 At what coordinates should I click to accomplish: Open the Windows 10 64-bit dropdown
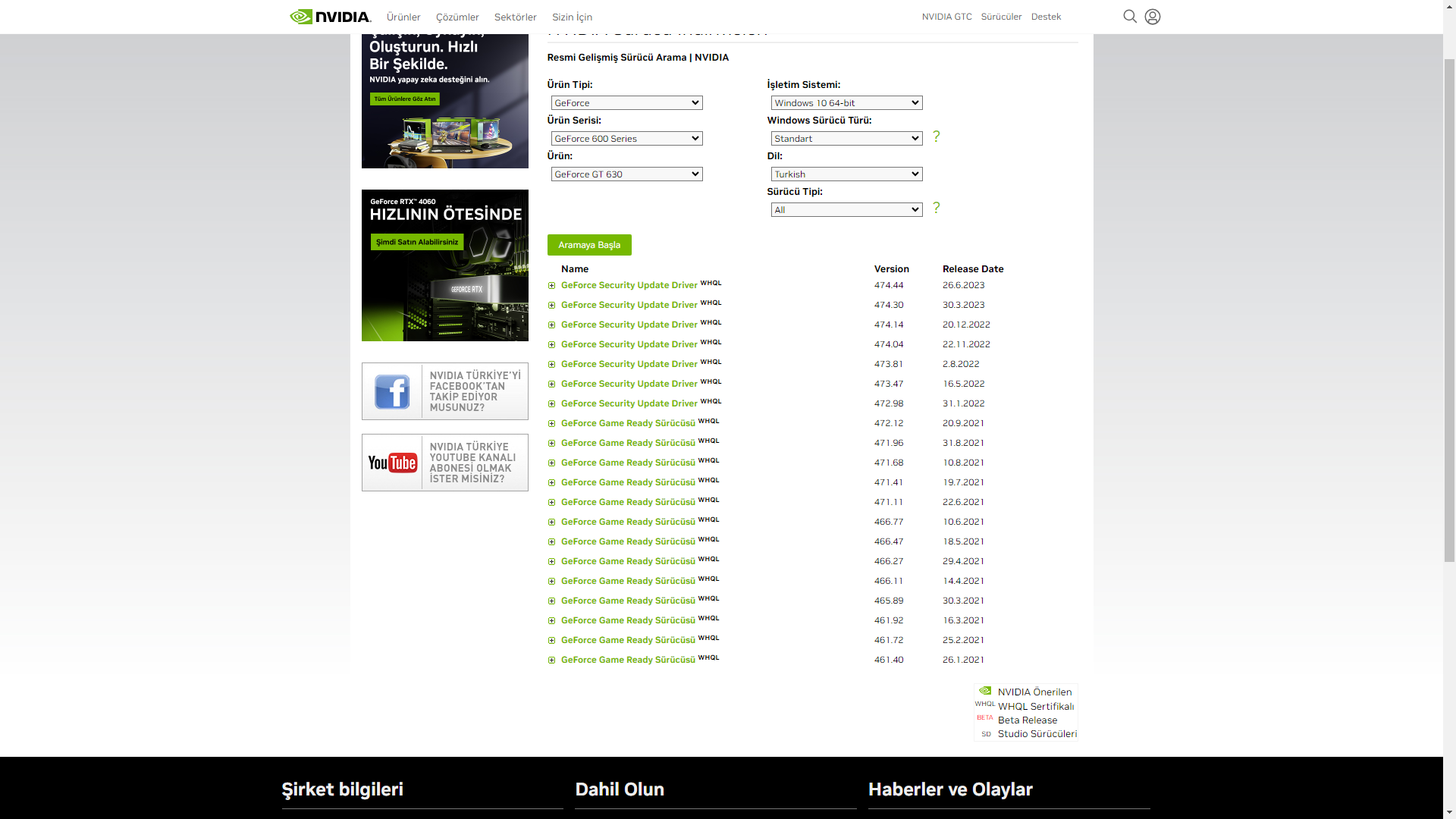coord(846,103)
